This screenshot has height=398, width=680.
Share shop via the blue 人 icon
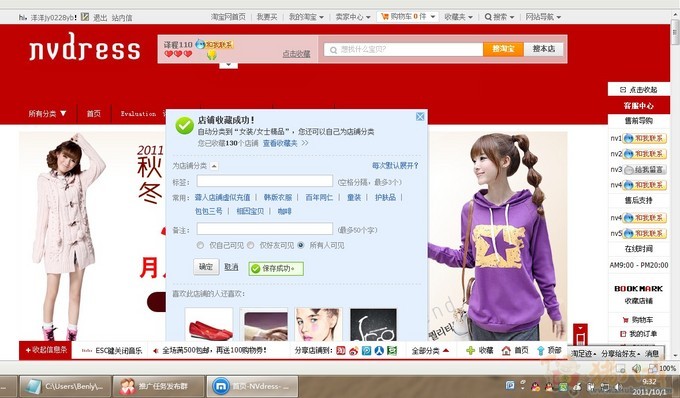(x=379, y=350)
